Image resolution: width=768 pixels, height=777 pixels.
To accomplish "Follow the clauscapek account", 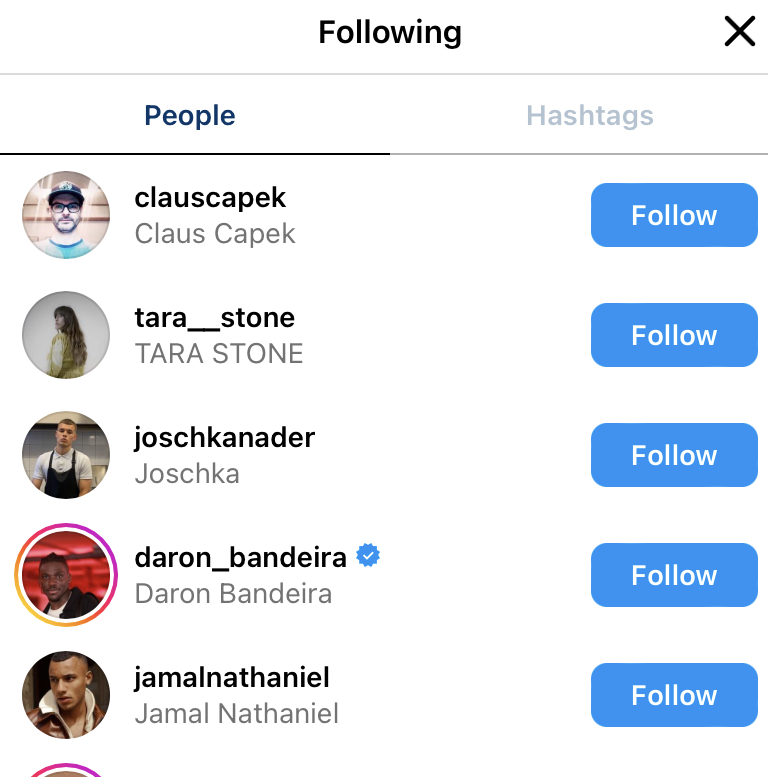I will point(674,215).
